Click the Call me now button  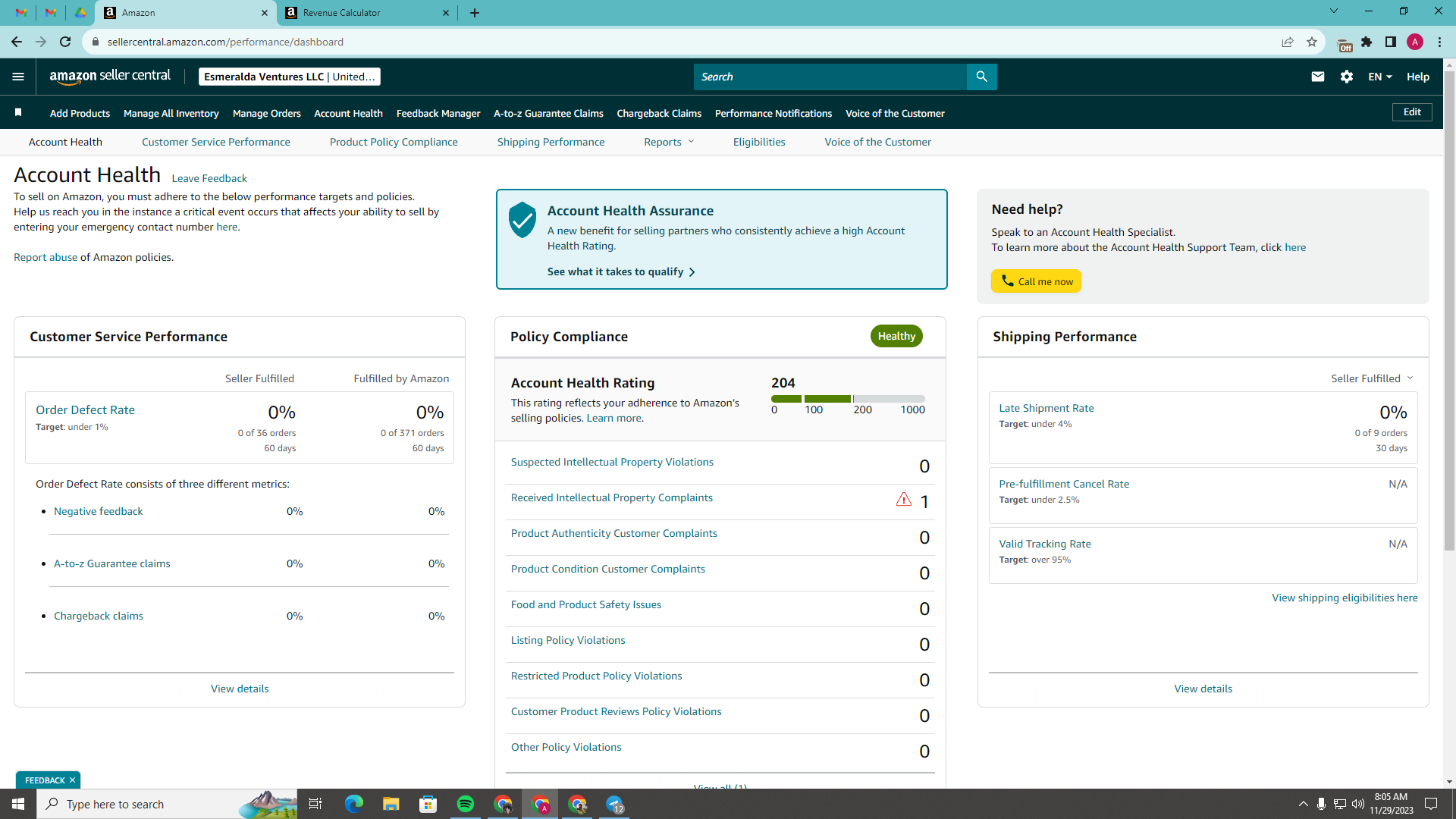pos(1036,281)
